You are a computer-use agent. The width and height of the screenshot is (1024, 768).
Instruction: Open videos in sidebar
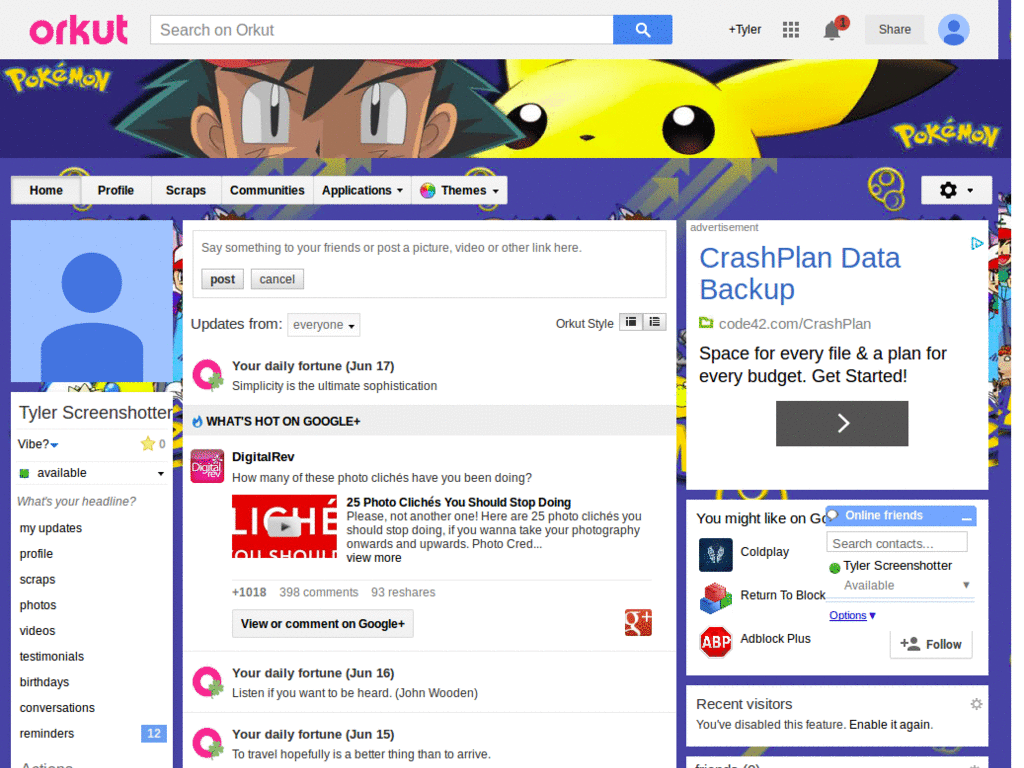coord(37,631)
